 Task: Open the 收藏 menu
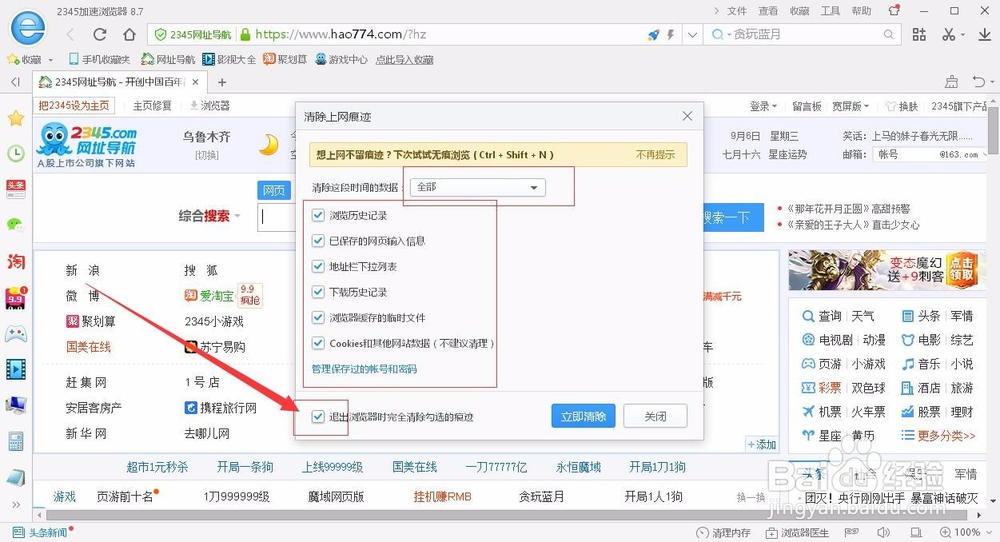799,11
